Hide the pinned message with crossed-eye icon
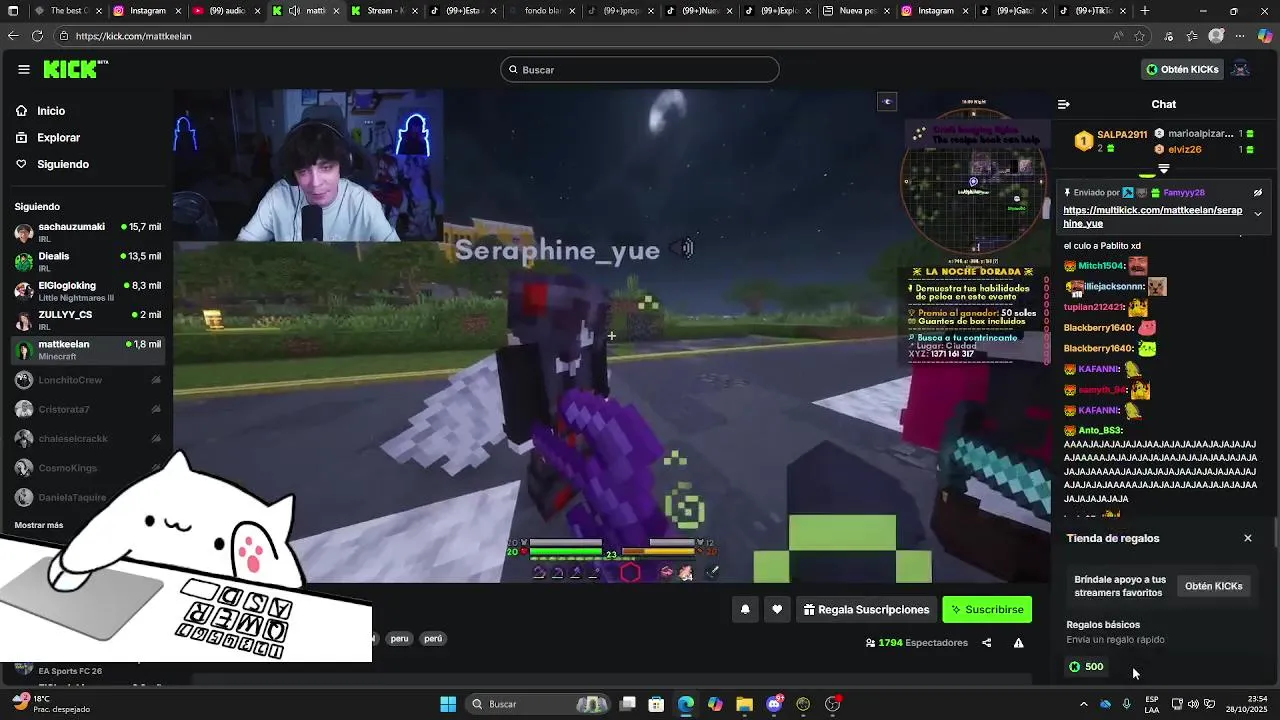Image resolution: width=1280 pixels, height=720 pixels. coord(1258,193)
